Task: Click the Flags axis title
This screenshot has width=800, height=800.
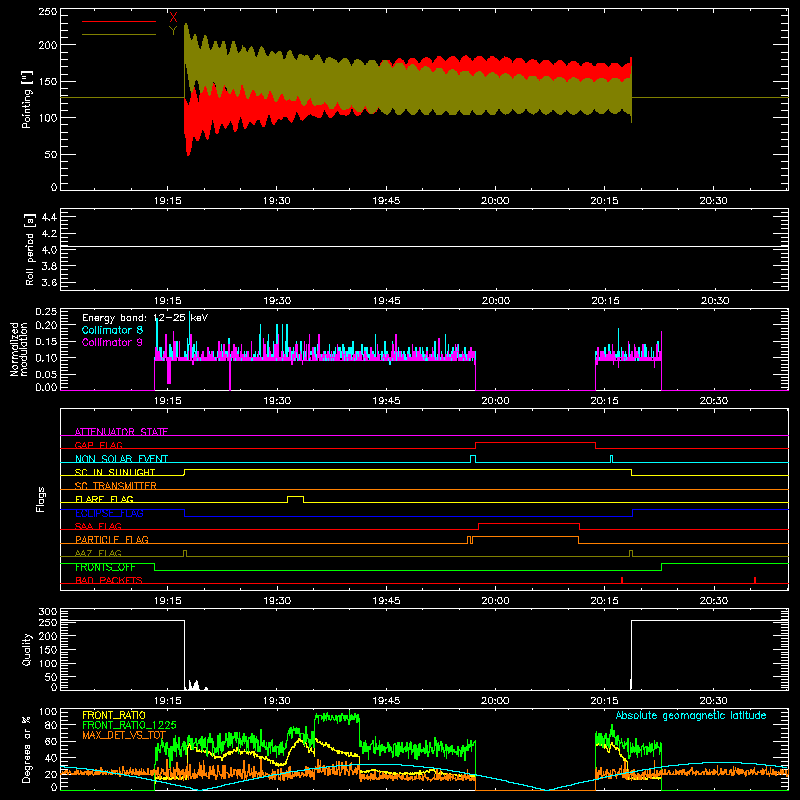Action: click(41, 499)
